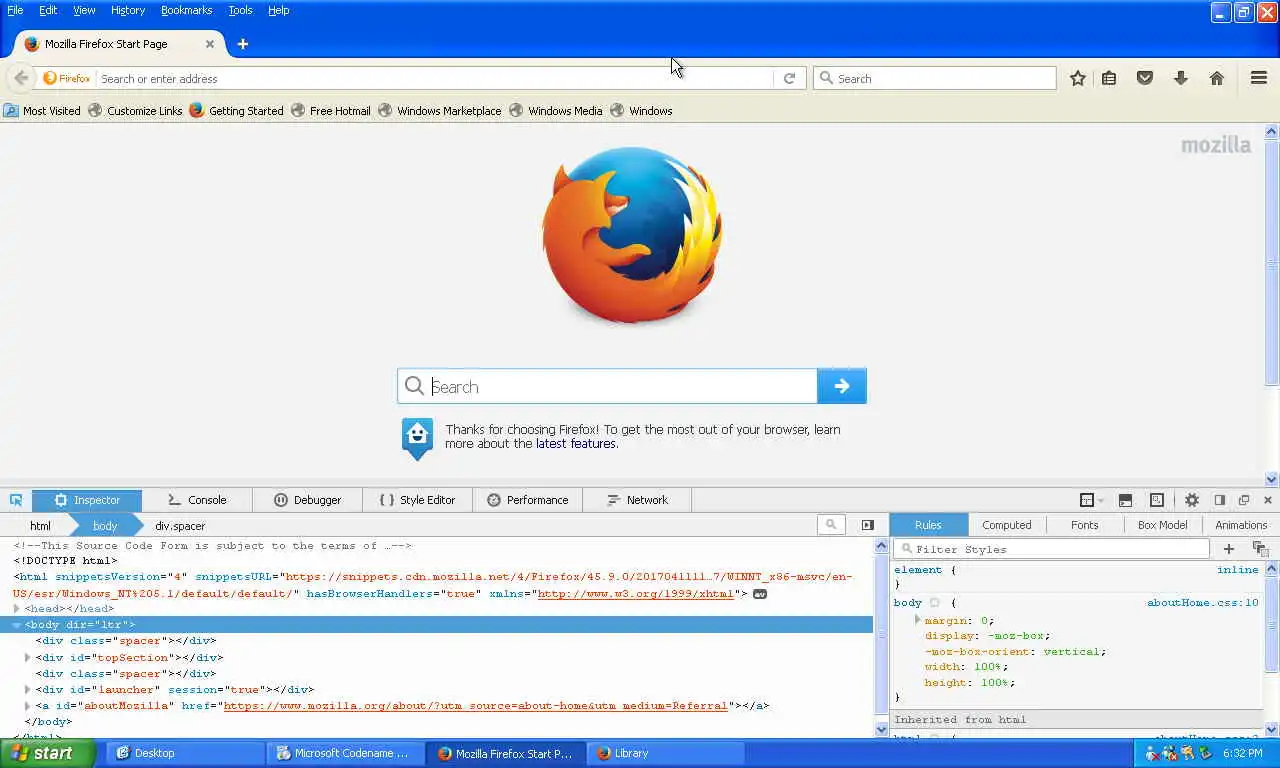Viewport: 1280px width, 768px height.
Task: Expand the head node in markup
Action: (x=17, y=609)
